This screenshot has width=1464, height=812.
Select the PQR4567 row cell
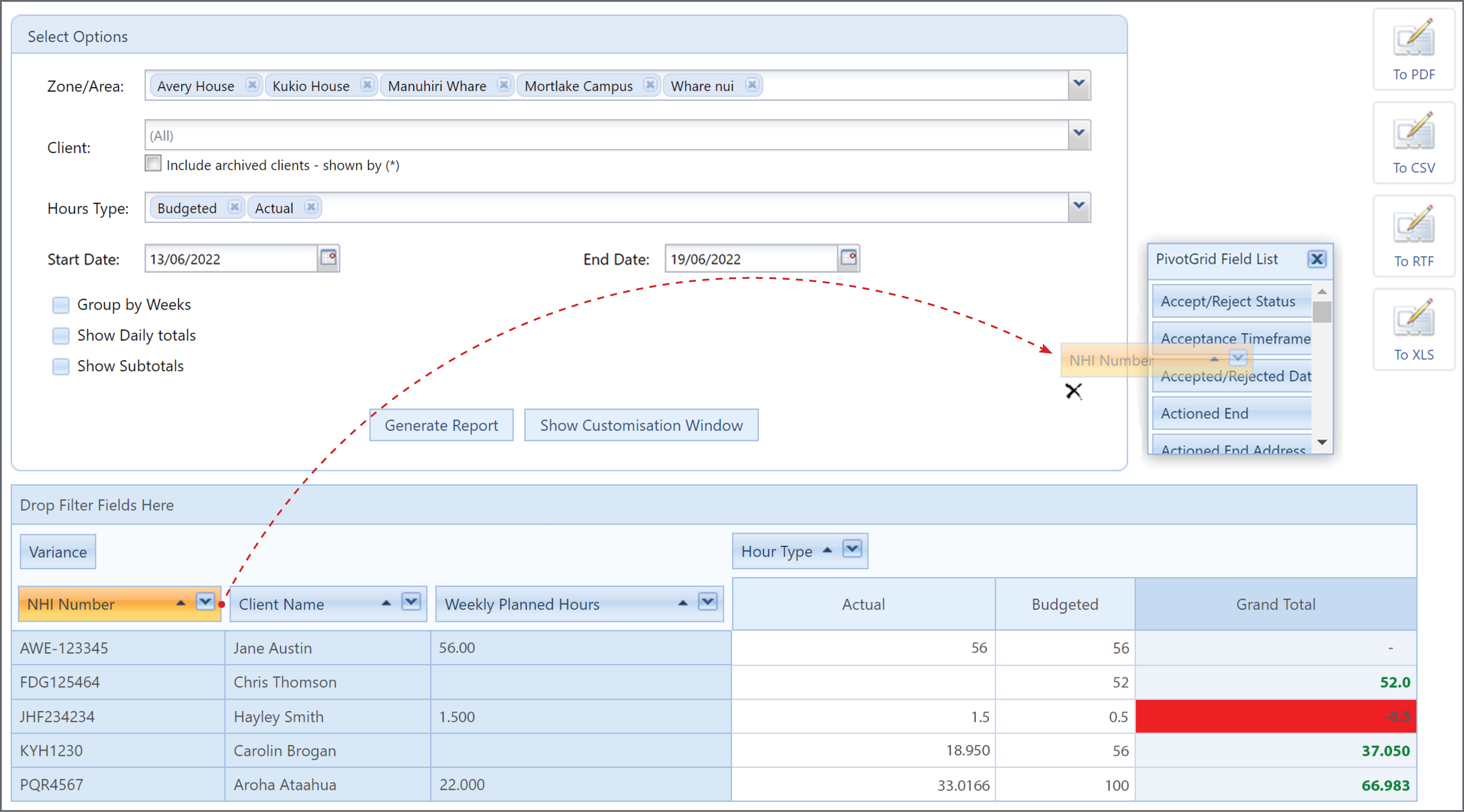[118, 784]
